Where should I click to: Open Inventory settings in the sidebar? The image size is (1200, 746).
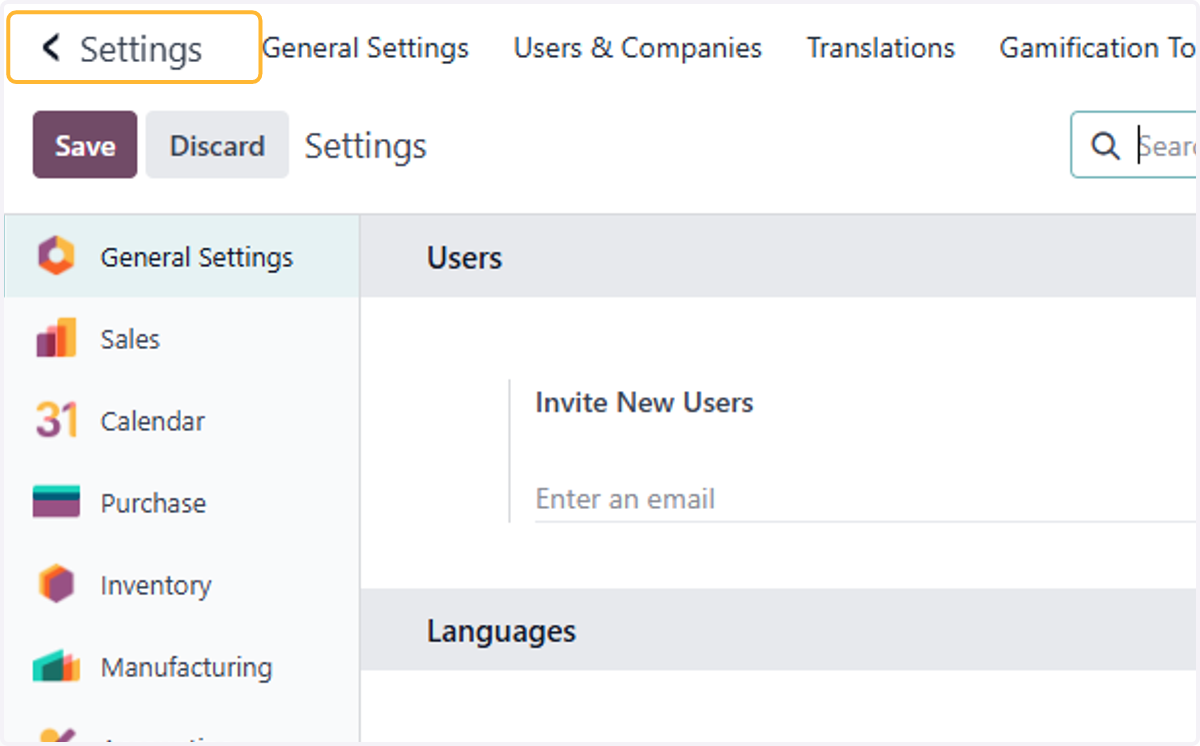[181, 585]
